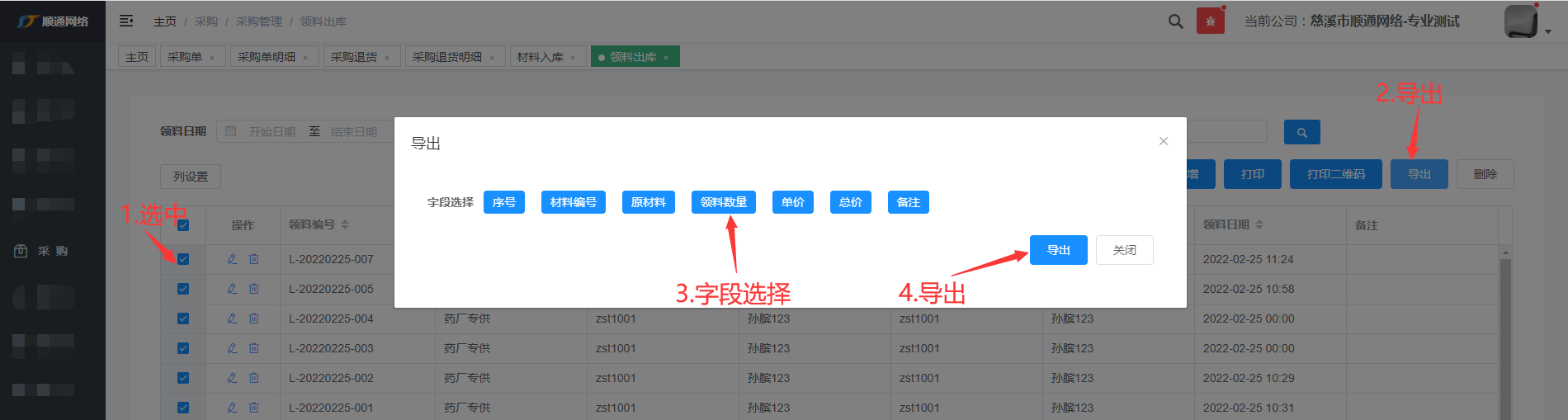The height and width of the screenshot is (420, 1568).
Task: Open the red bug report icon
Action: point(1210,21)
